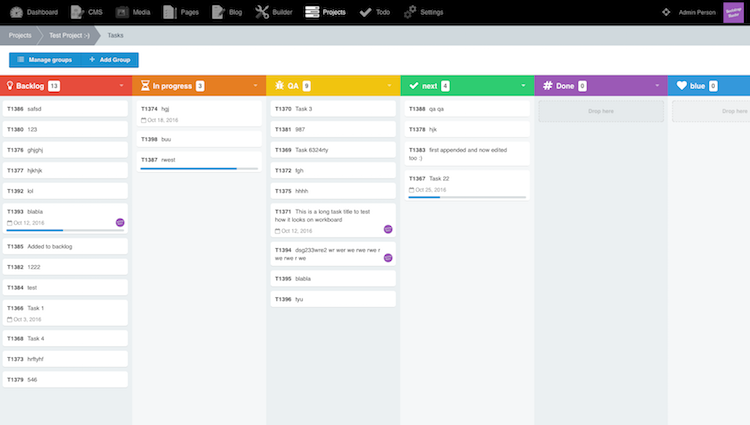
Task: Click the Builder tools icon
Action: tap(262, 12)
